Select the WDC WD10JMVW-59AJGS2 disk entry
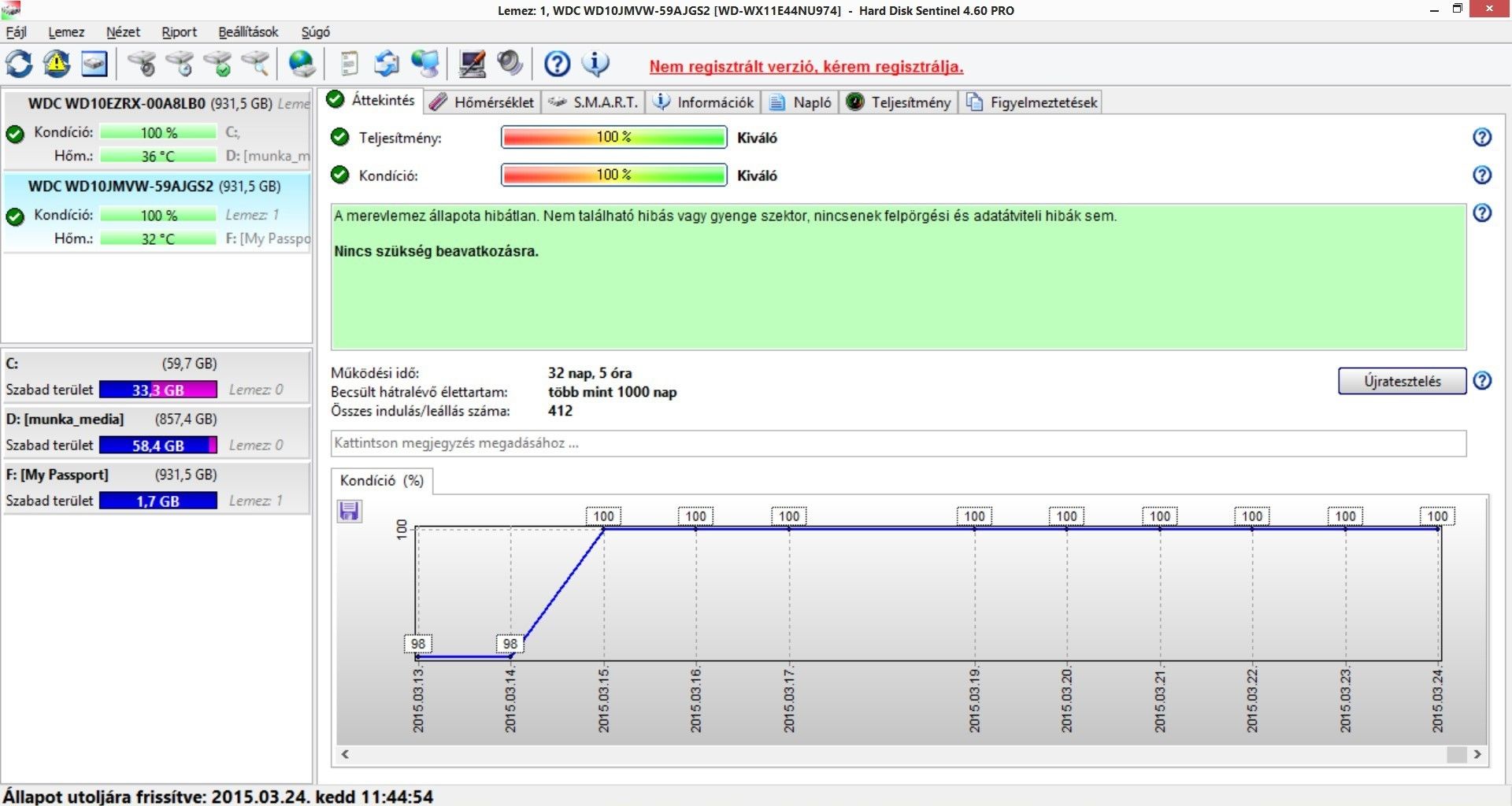1512x806 pixels. click(x=157, y=212)
